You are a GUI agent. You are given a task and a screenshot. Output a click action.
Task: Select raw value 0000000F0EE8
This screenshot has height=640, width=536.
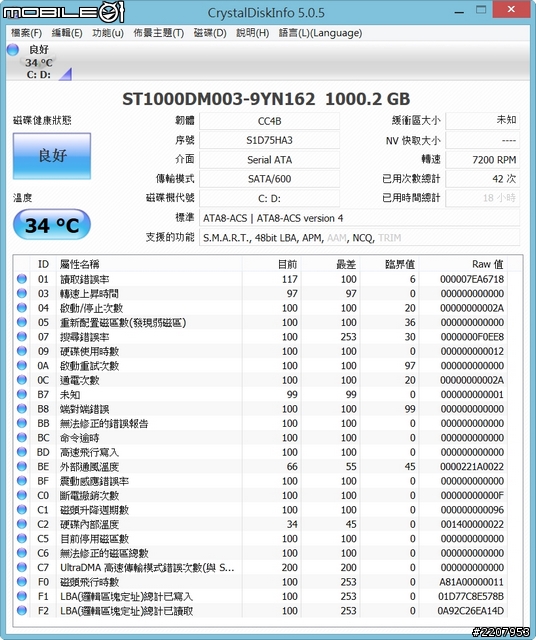pos(472,337)
